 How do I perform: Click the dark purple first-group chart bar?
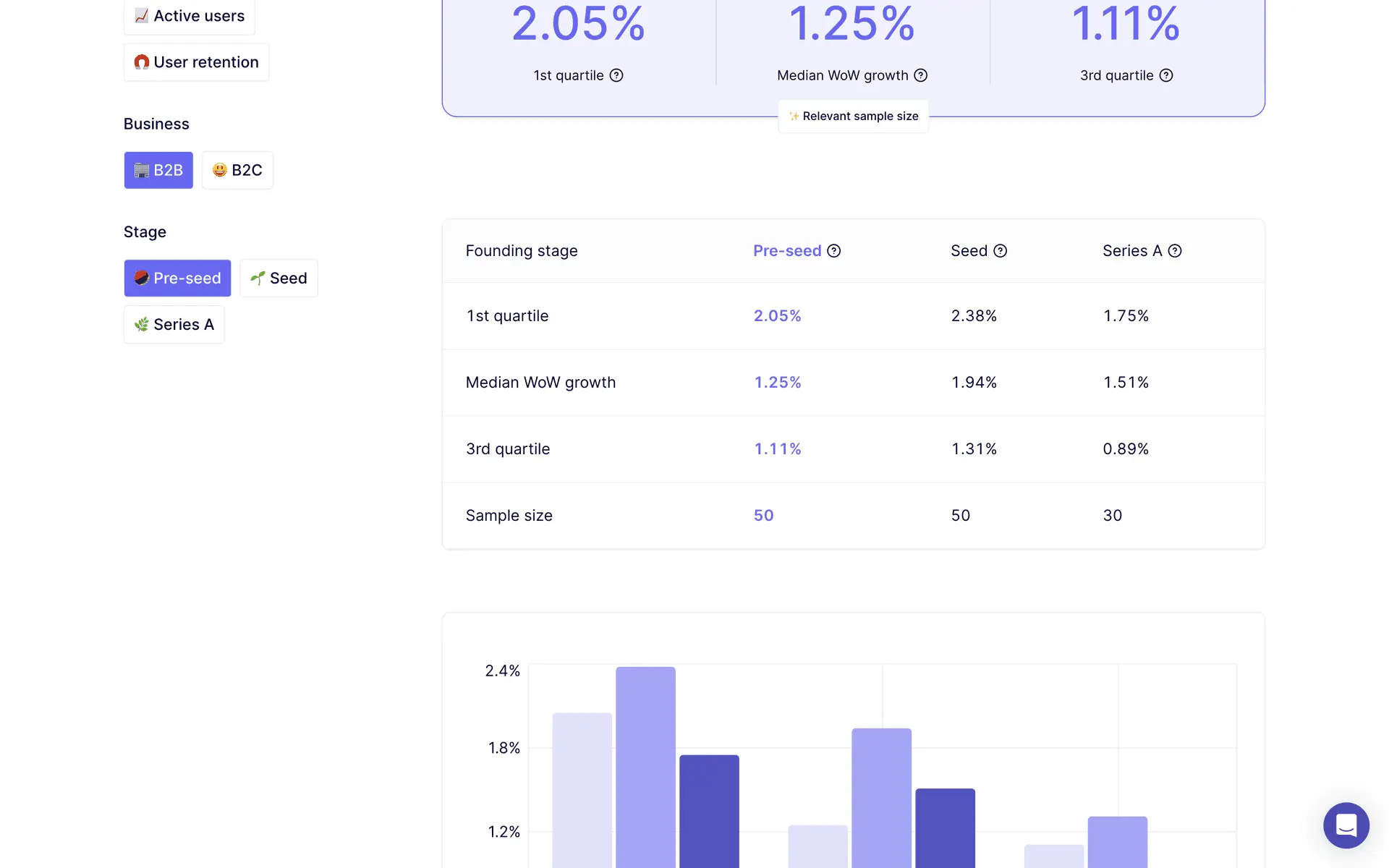coord(709,810)
